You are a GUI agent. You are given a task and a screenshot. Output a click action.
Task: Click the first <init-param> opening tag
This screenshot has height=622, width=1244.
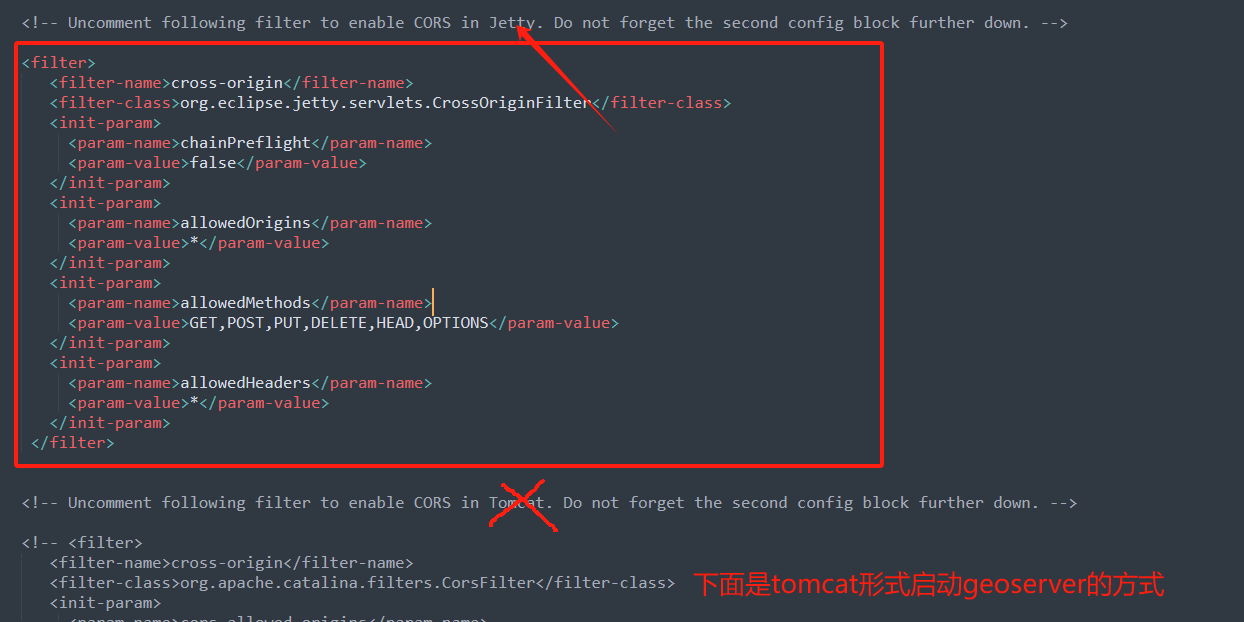pos(105,123)
